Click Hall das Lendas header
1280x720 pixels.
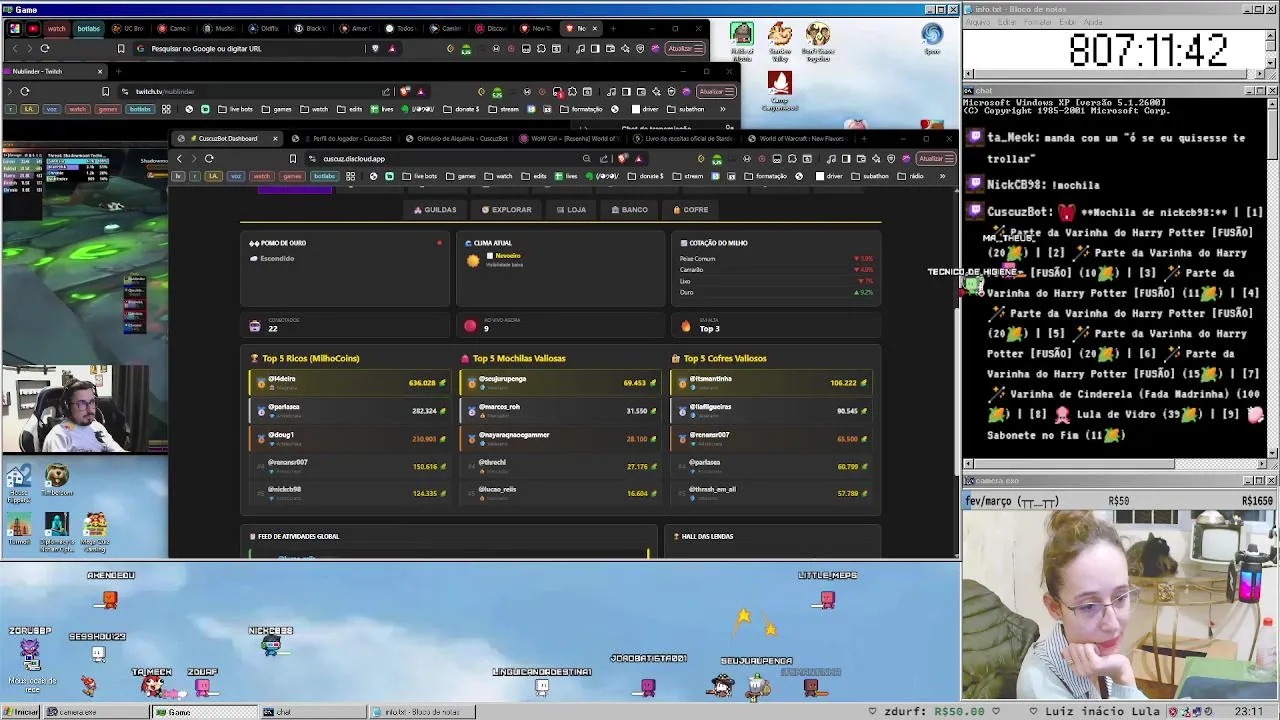704,537
